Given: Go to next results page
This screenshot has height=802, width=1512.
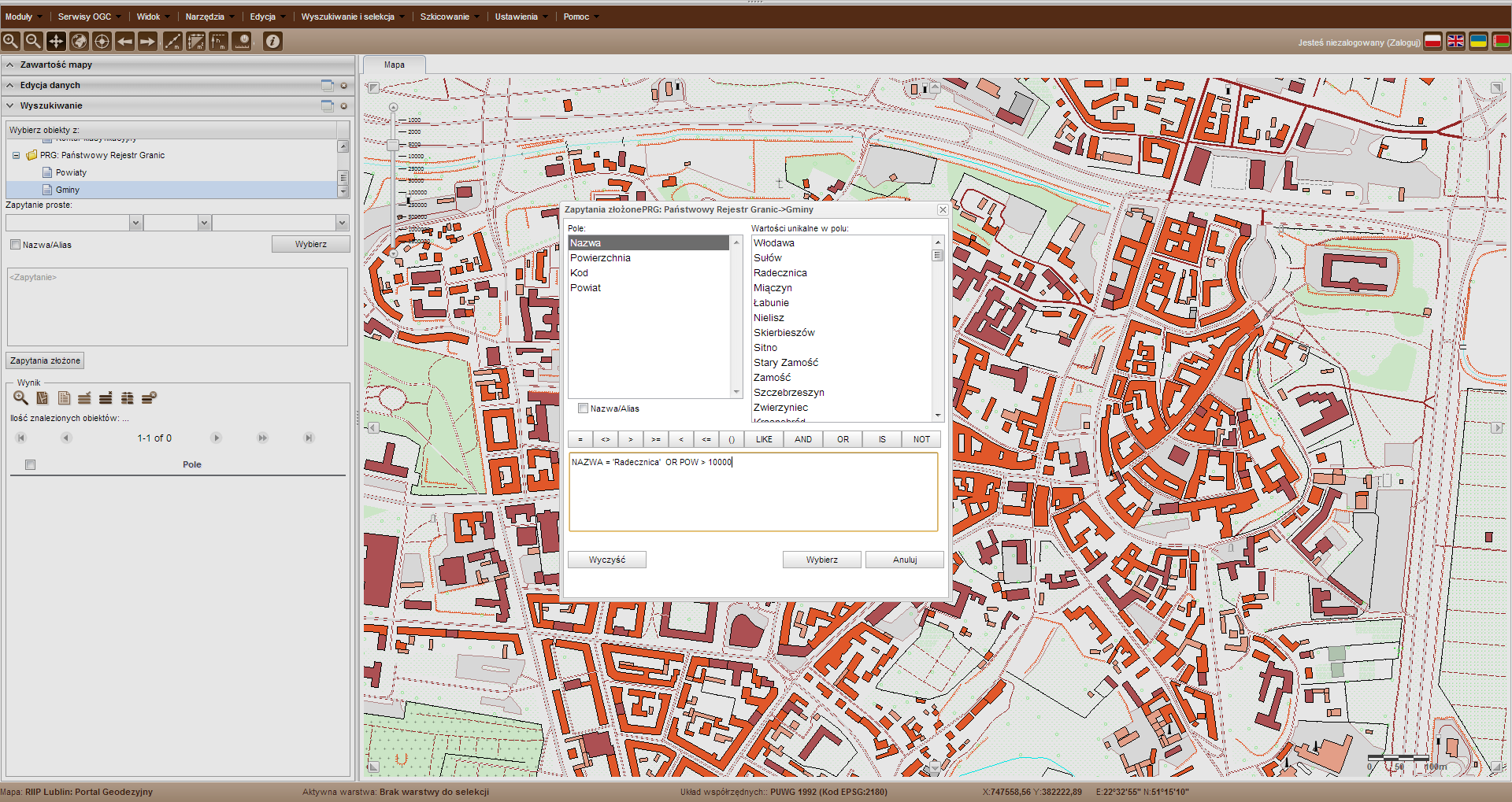Looking at the screenshot, I should coord(217,438).
